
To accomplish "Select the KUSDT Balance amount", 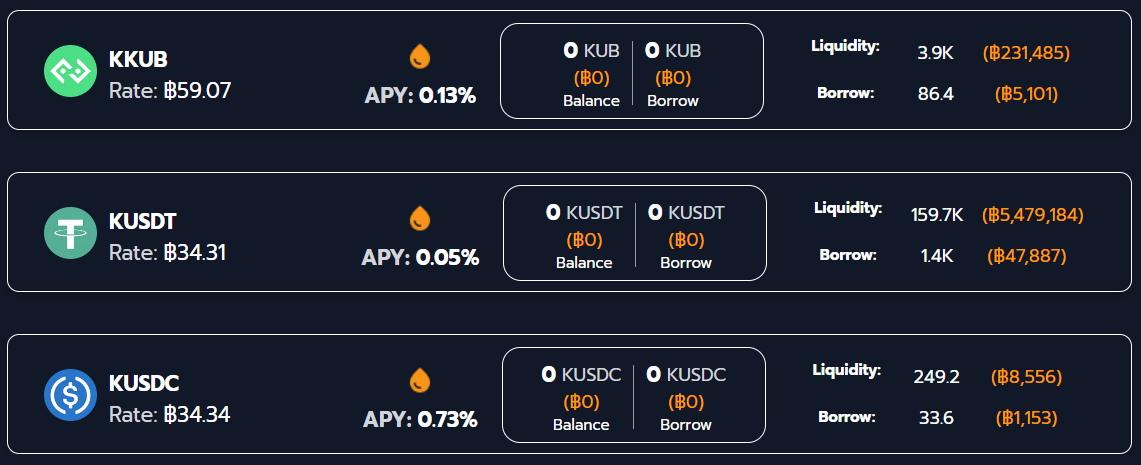I will 584,212.
